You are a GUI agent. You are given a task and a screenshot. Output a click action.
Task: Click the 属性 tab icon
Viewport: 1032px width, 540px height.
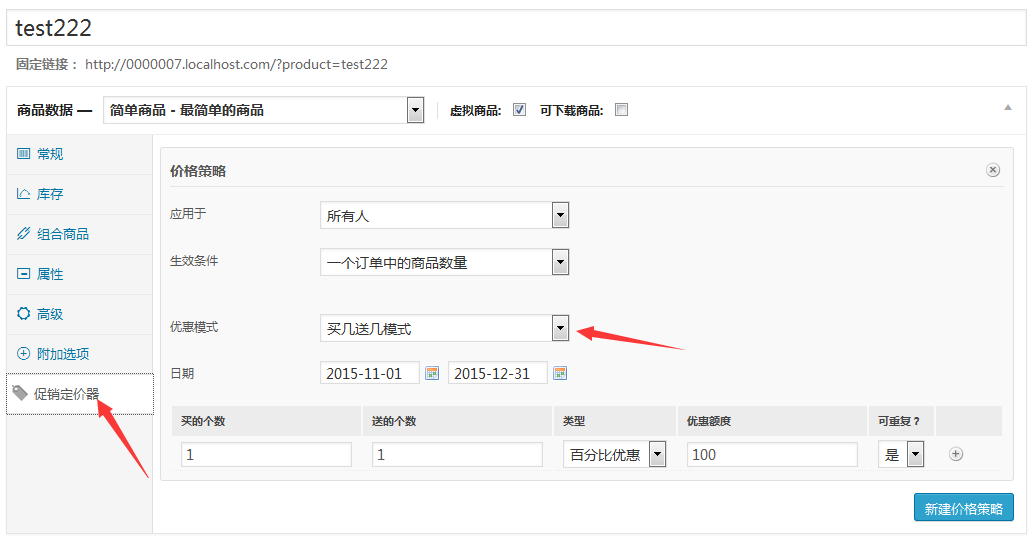click(24, 274)
